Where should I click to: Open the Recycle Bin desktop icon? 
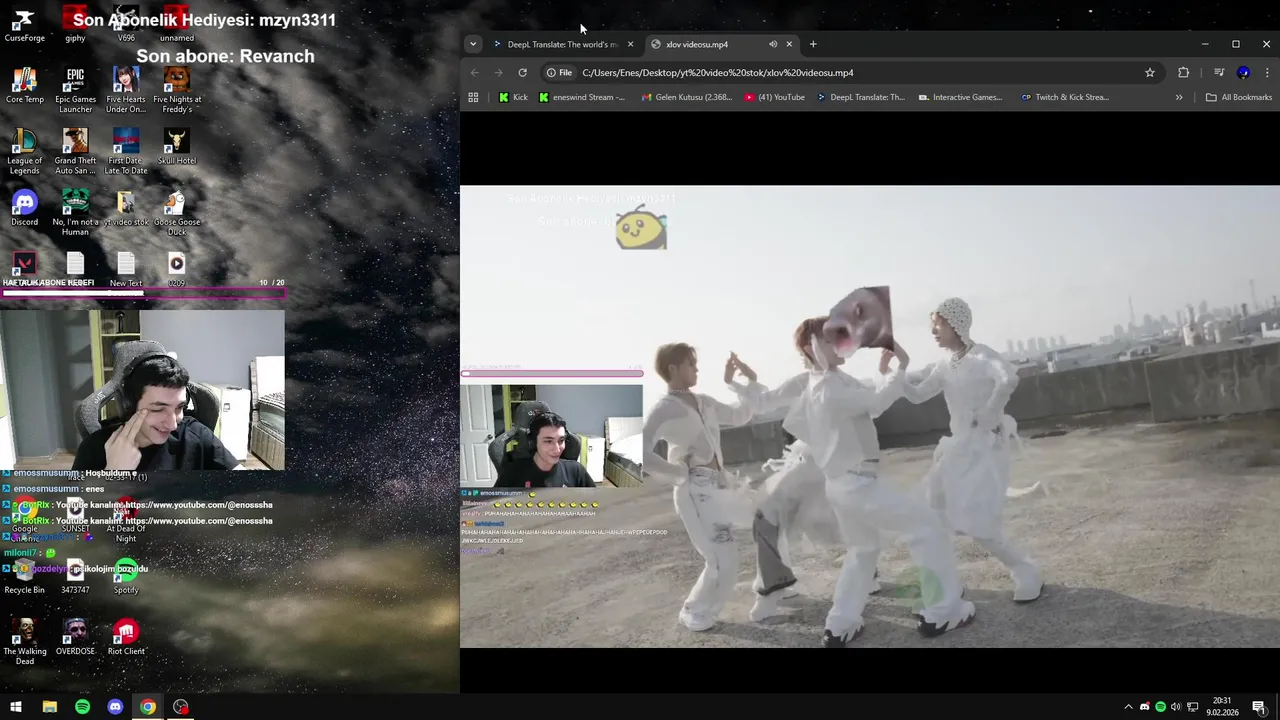coord(24,576)
